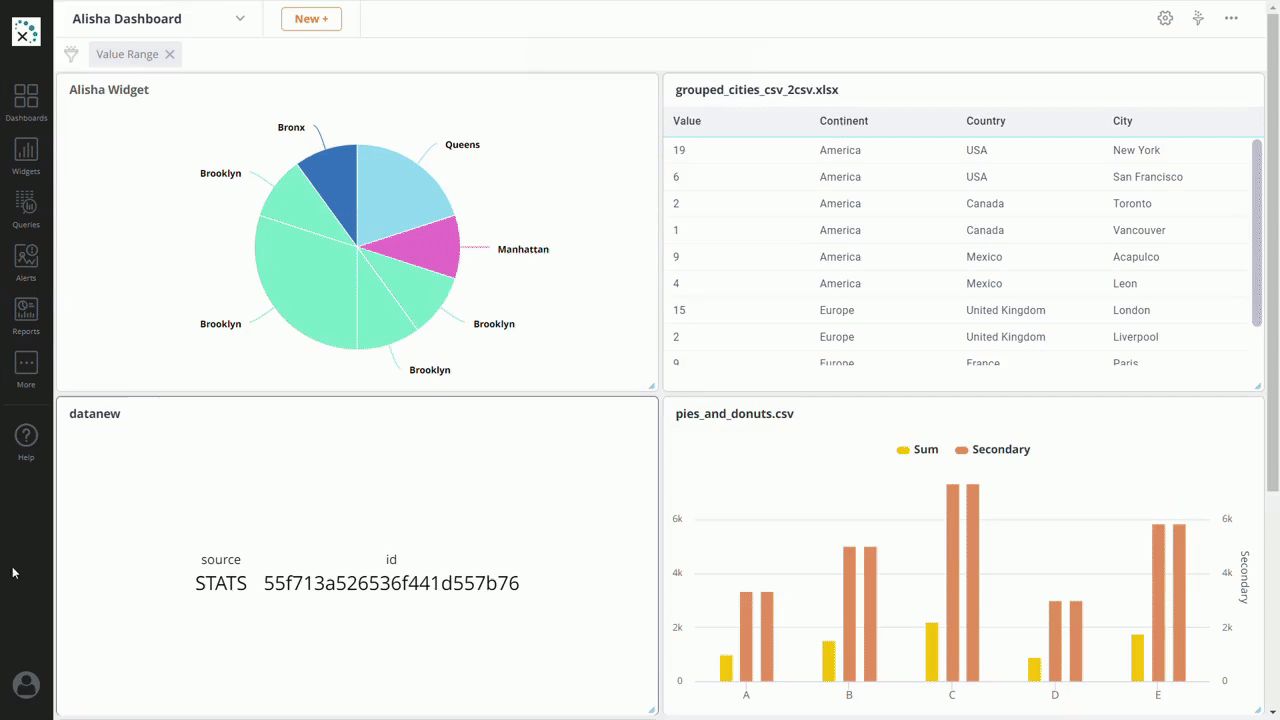
Task: Open Help from the sidebar
Action: (26, 437)
